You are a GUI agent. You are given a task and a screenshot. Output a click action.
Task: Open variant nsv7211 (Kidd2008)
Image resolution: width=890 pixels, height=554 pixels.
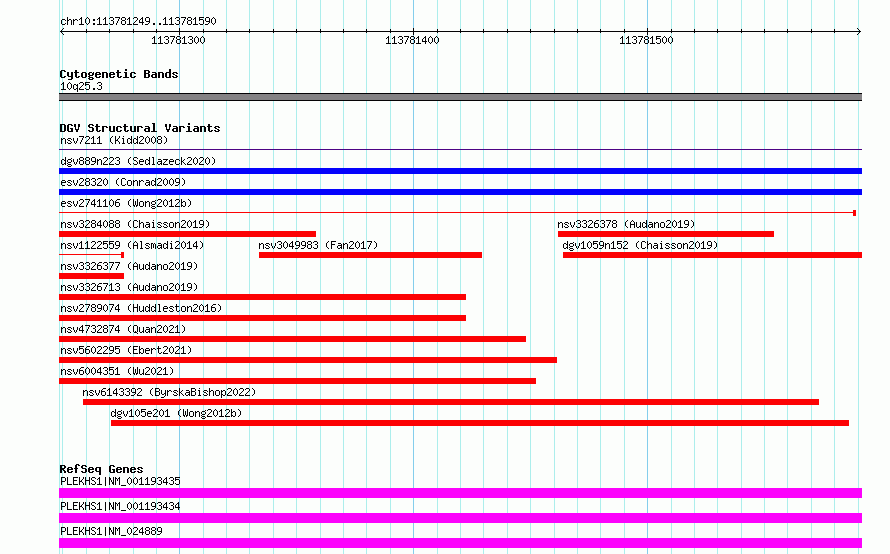pos(114,140)
